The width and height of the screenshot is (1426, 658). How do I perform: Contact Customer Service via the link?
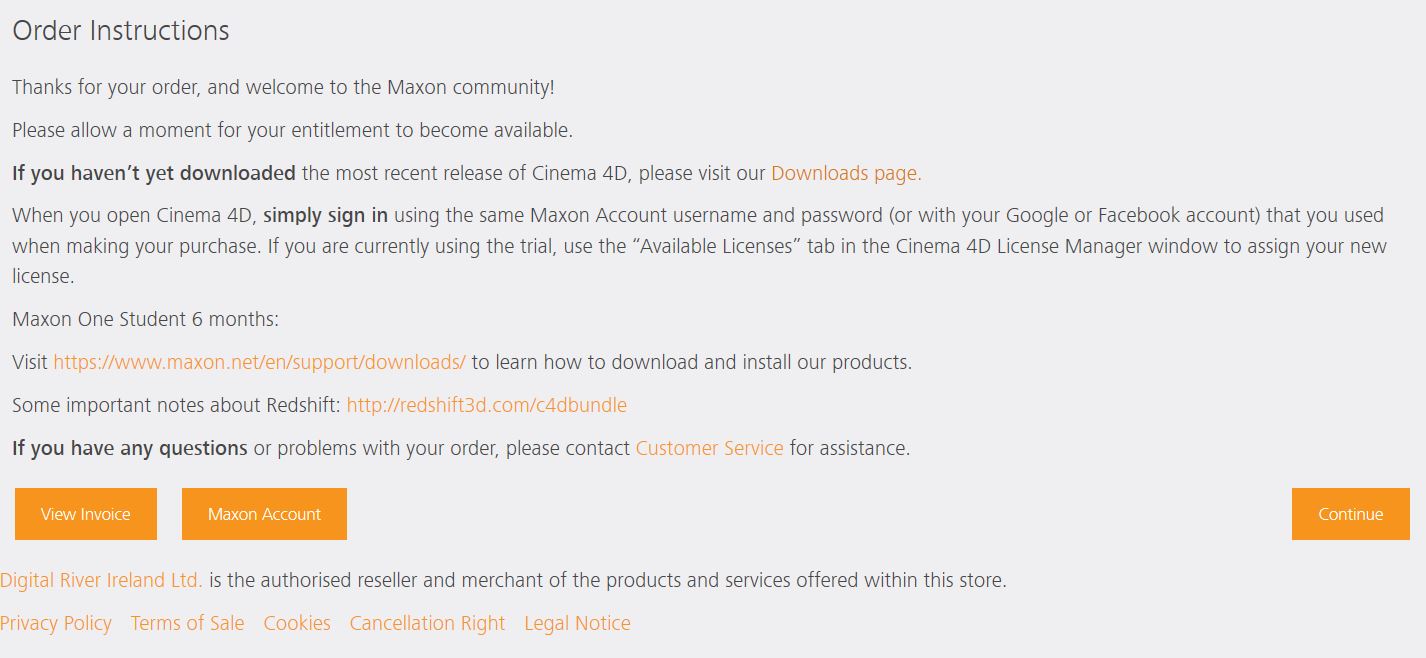pos(709,448)
